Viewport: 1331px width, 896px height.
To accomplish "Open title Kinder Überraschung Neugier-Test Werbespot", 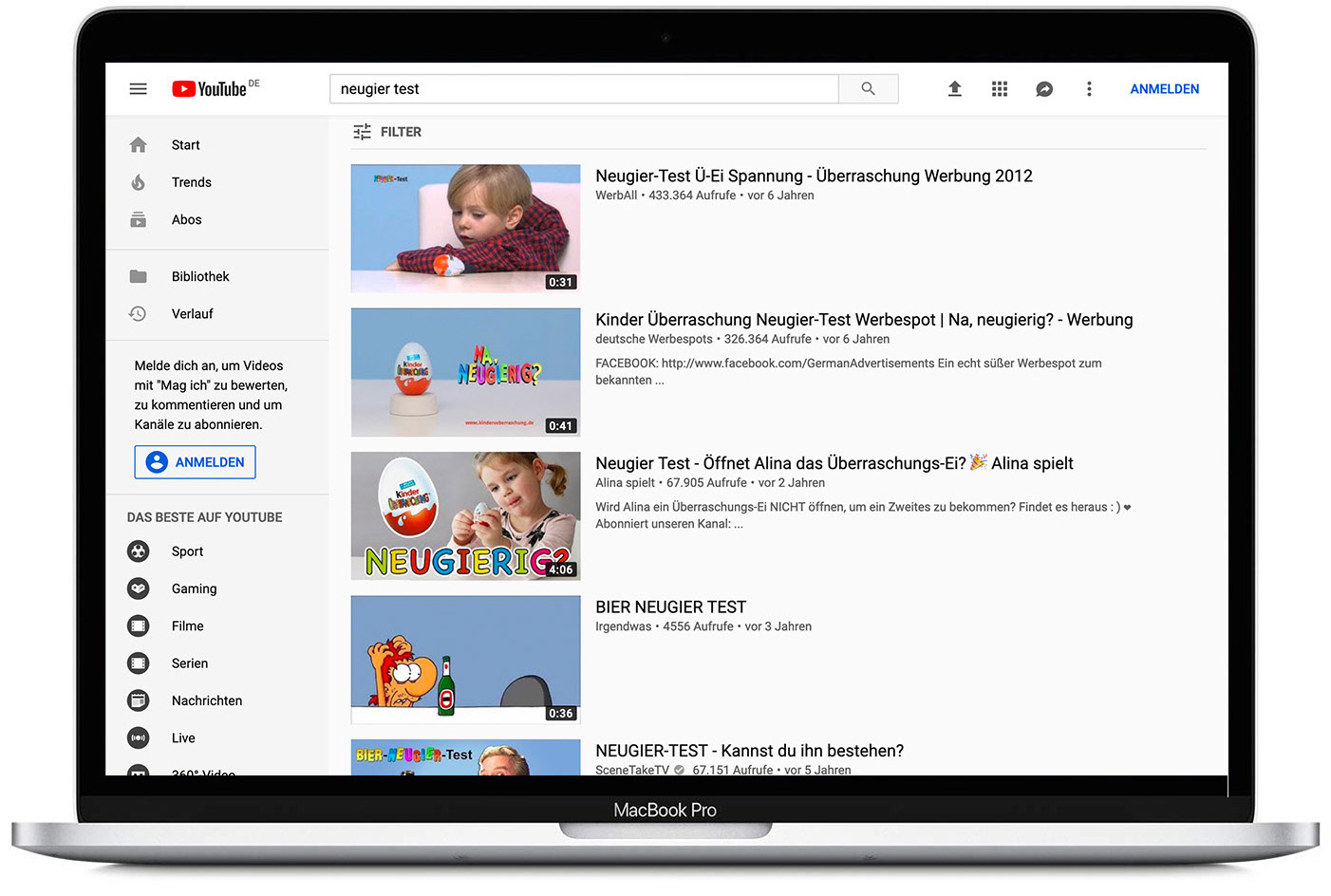I will pyautogui.click(x=864, y=320).
